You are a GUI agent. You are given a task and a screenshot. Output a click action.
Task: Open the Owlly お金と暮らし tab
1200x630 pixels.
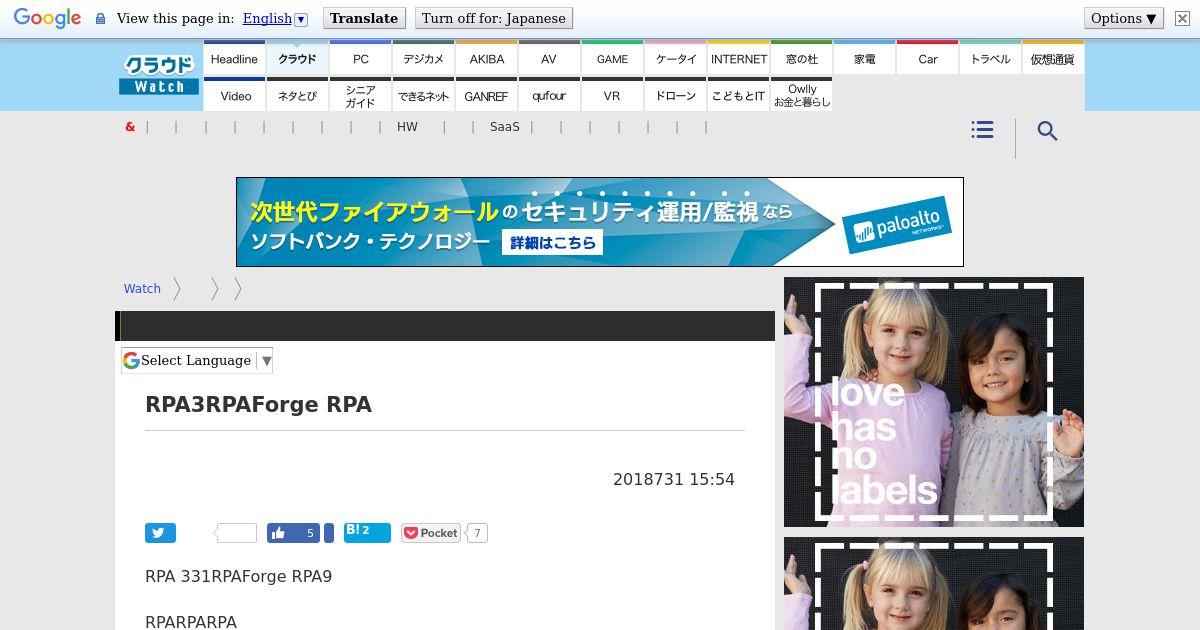pos(802,95)
